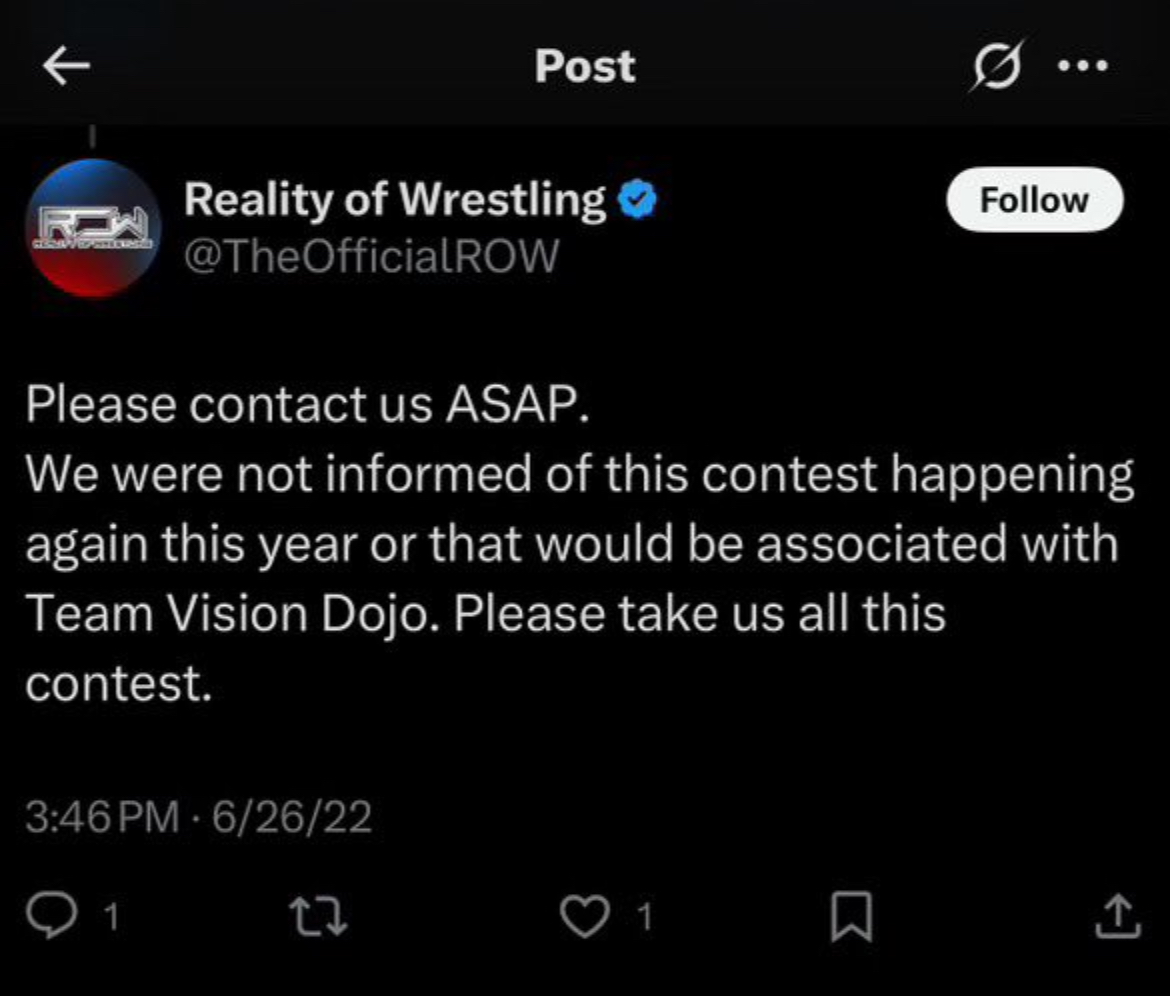
Task: Click the blue verified badge
Action: (x=636, y=201)
